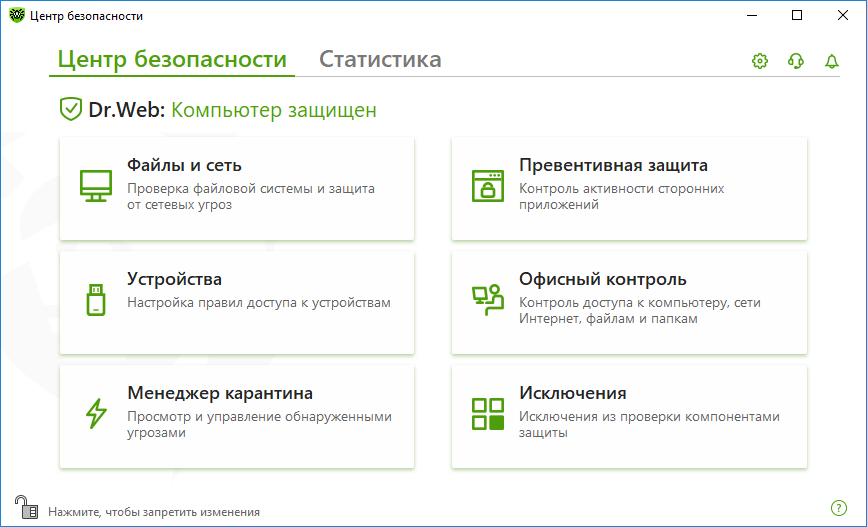The image size is (867, 527).
Task: Open the Исключения card title
Action: 572,393
